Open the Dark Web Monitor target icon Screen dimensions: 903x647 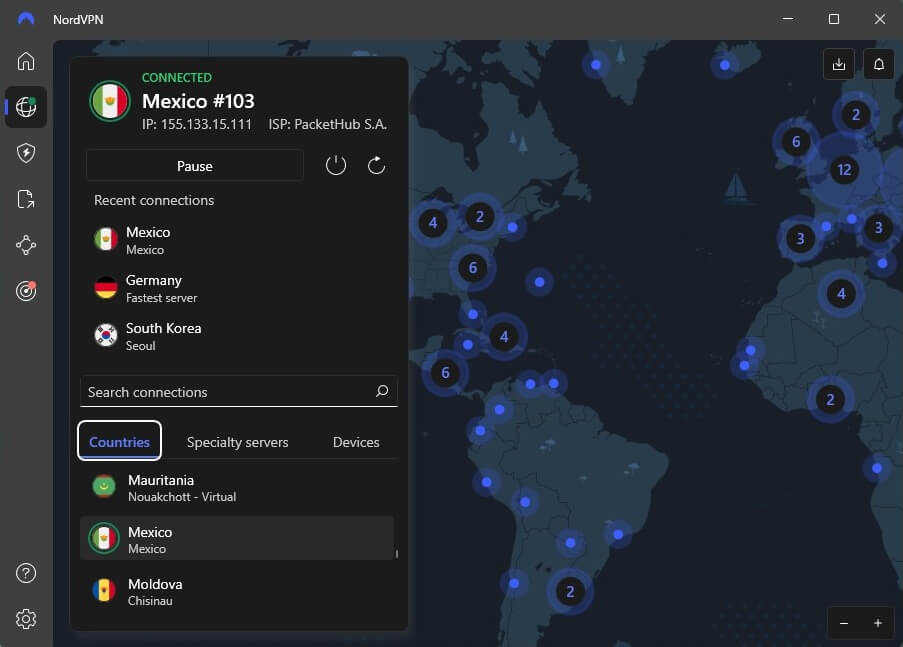(26, 290)
